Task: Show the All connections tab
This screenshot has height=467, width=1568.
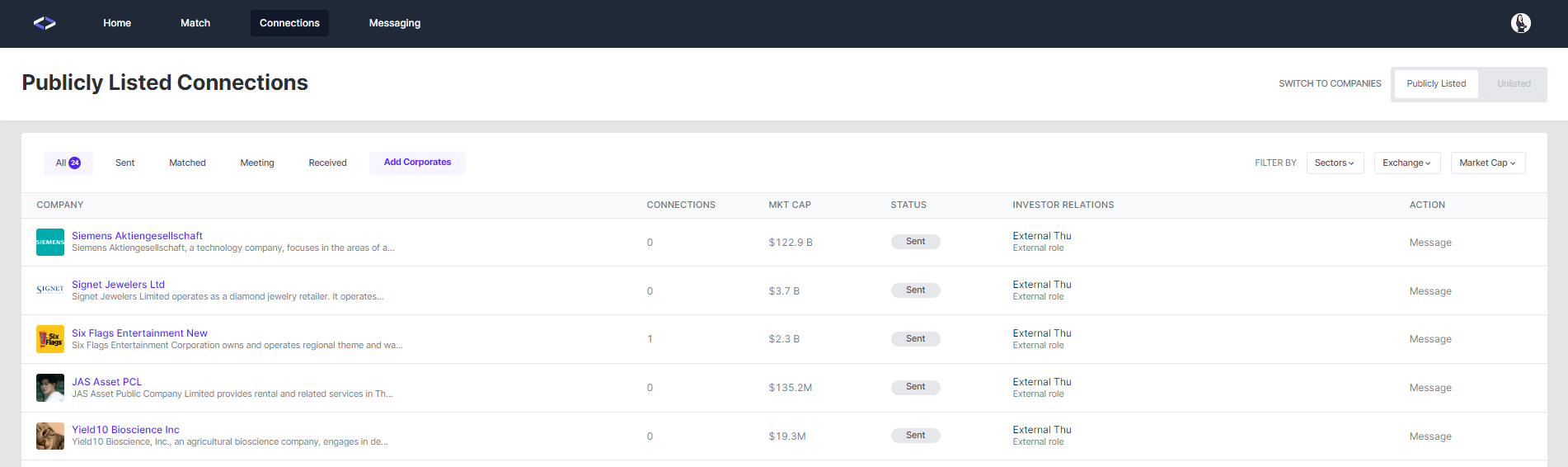Action: click(x=68, y=163)
